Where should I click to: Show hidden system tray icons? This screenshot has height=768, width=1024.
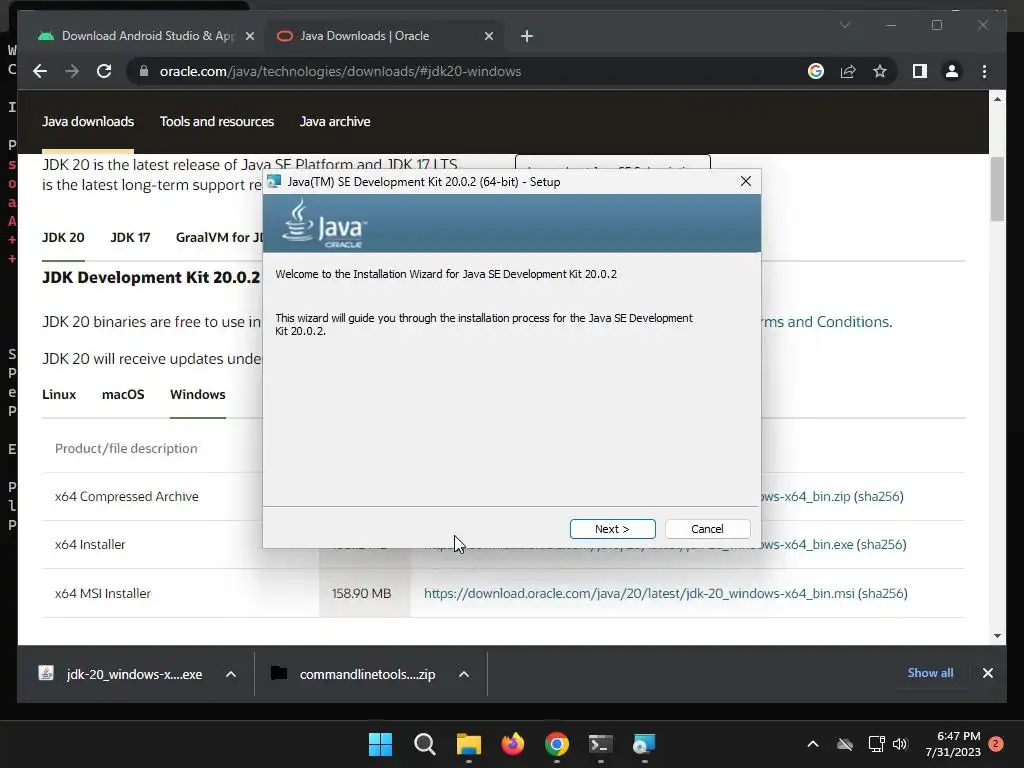tap(812, 744)
